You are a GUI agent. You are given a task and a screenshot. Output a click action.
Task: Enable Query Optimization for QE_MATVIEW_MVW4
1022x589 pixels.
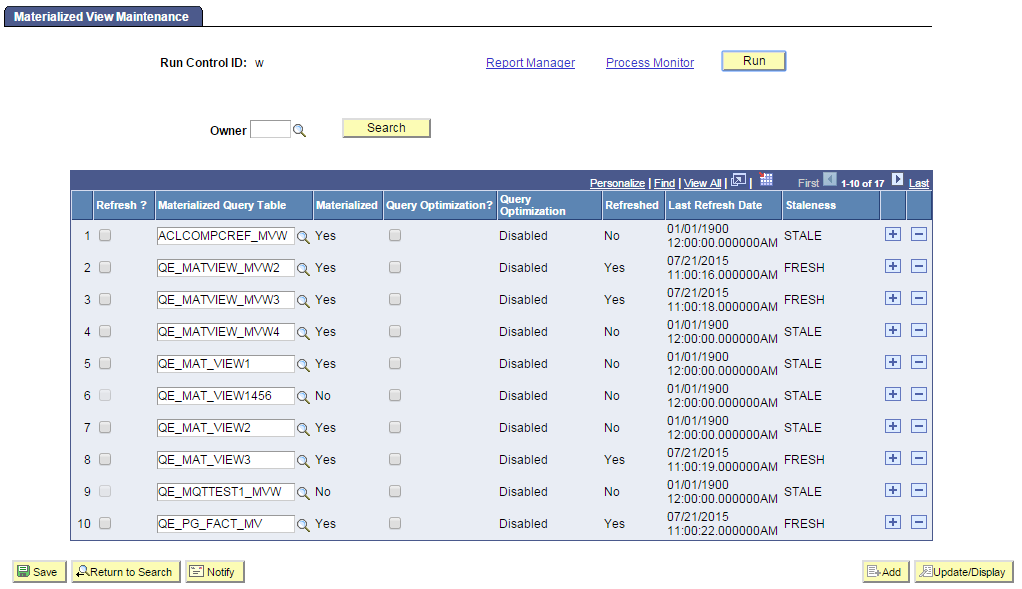click(395, 331)
